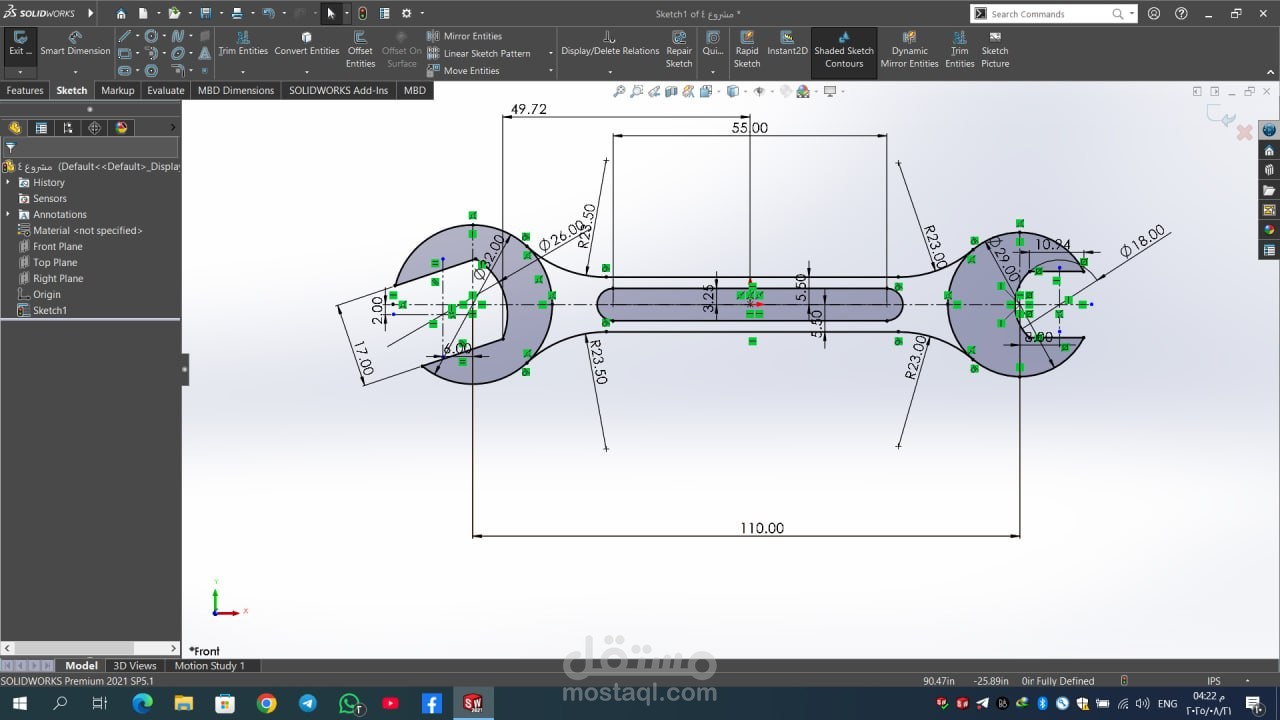
Task: Open the Linear Sketch Pattern dropdown arrow
Action: (x=550, y=54)
